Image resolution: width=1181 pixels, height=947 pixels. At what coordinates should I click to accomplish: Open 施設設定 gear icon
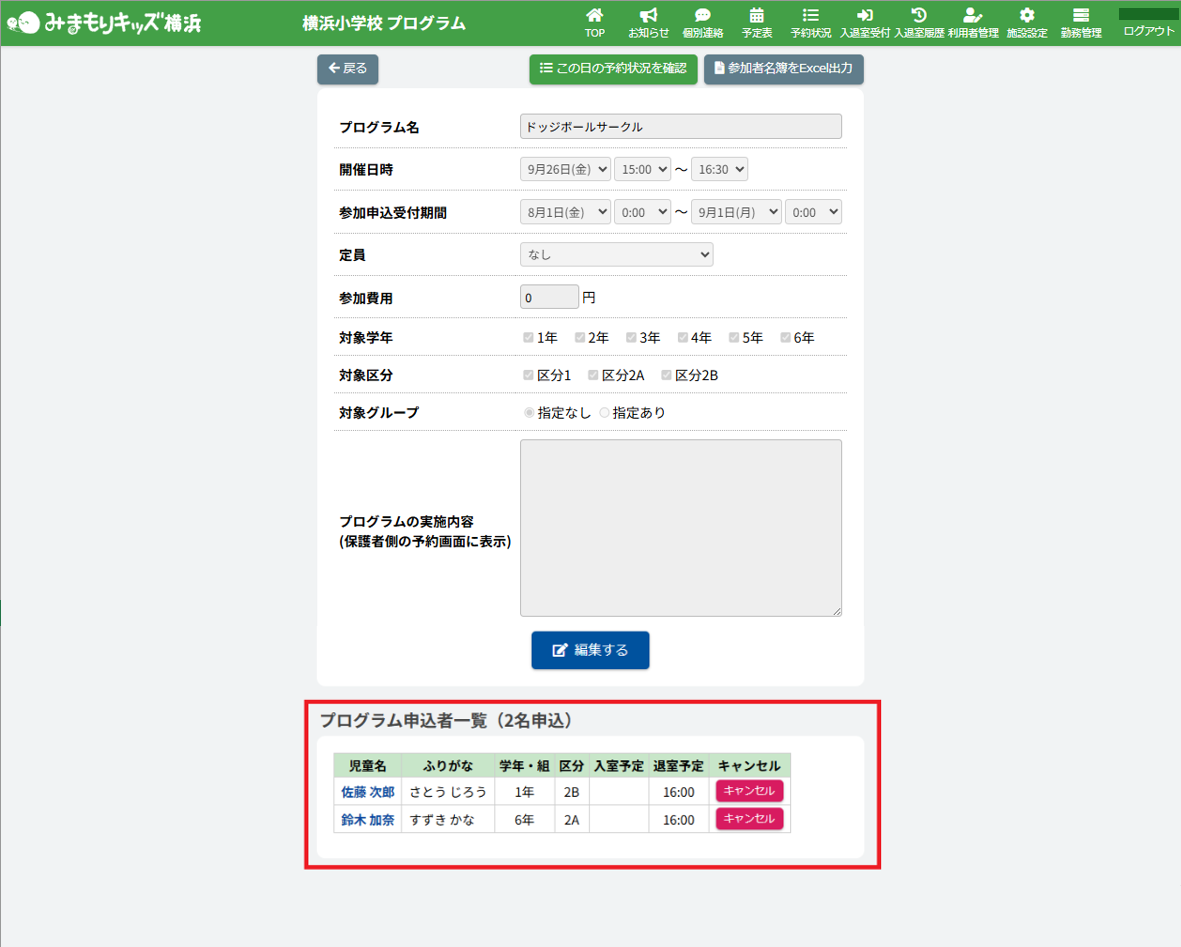pos(1027,16)
